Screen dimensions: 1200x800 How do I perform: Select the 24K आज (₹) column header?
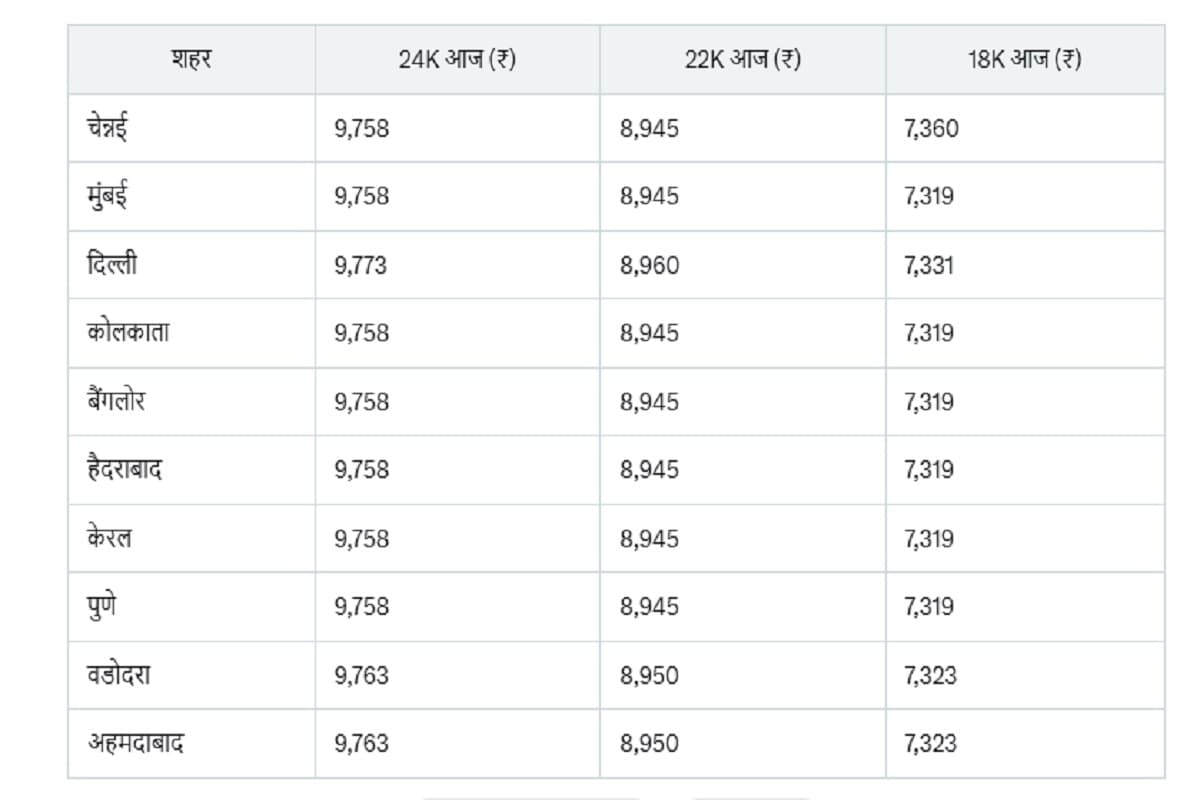(457, 59)
